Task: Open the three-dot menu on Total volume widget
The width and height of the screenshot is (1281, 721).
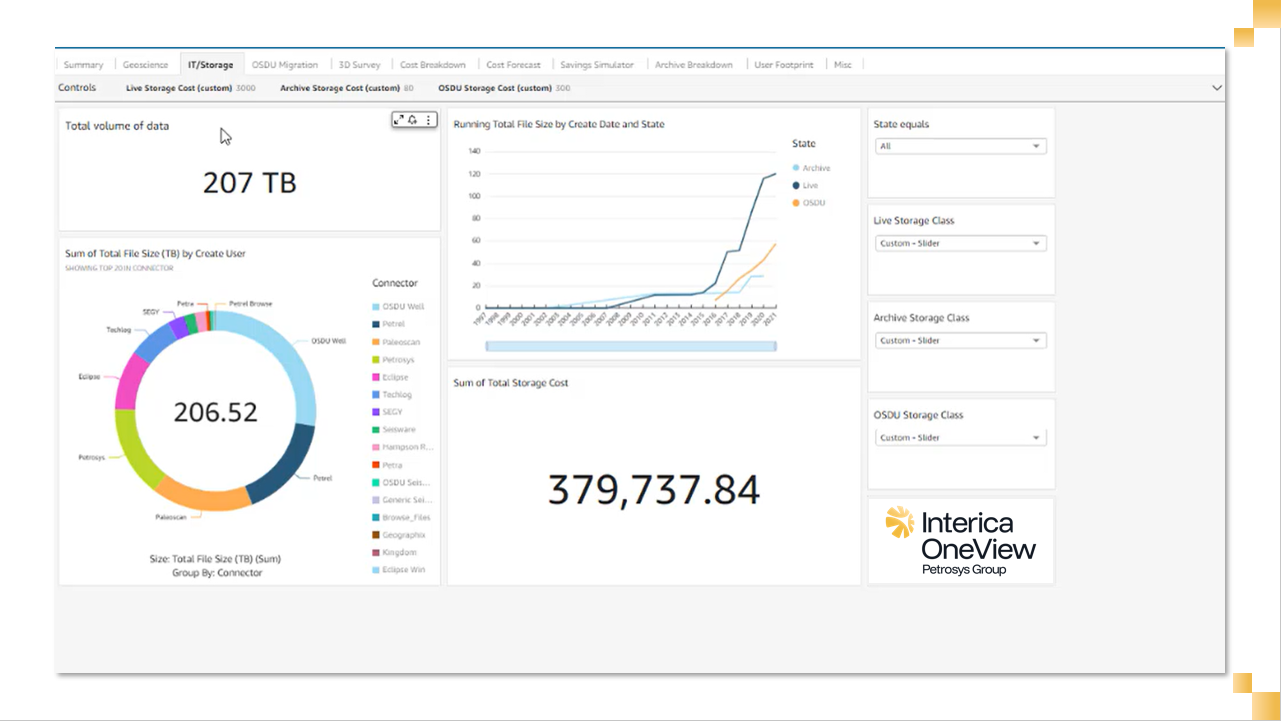Action: 428,119
